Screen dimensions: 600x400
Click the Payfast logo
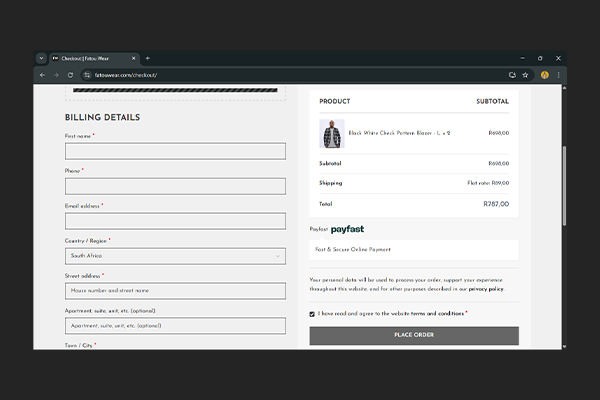point(347,229)
